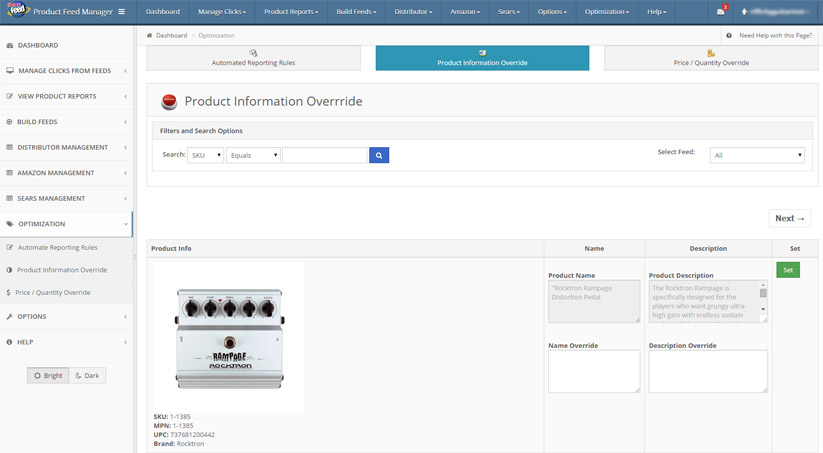Go to Dashboard in top navigation
The width and height of the screenshot is (823, 453).
point(163,12)
